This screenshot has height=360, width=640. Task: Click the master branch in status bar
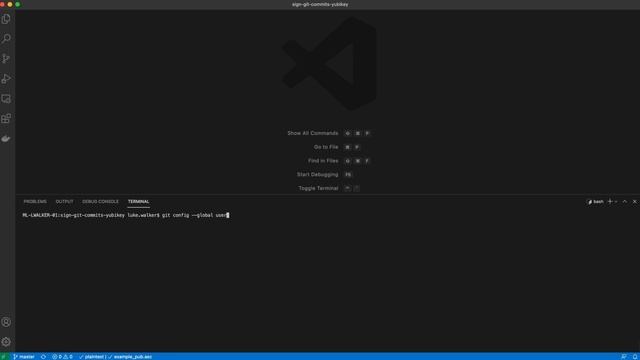click(24, 357)
